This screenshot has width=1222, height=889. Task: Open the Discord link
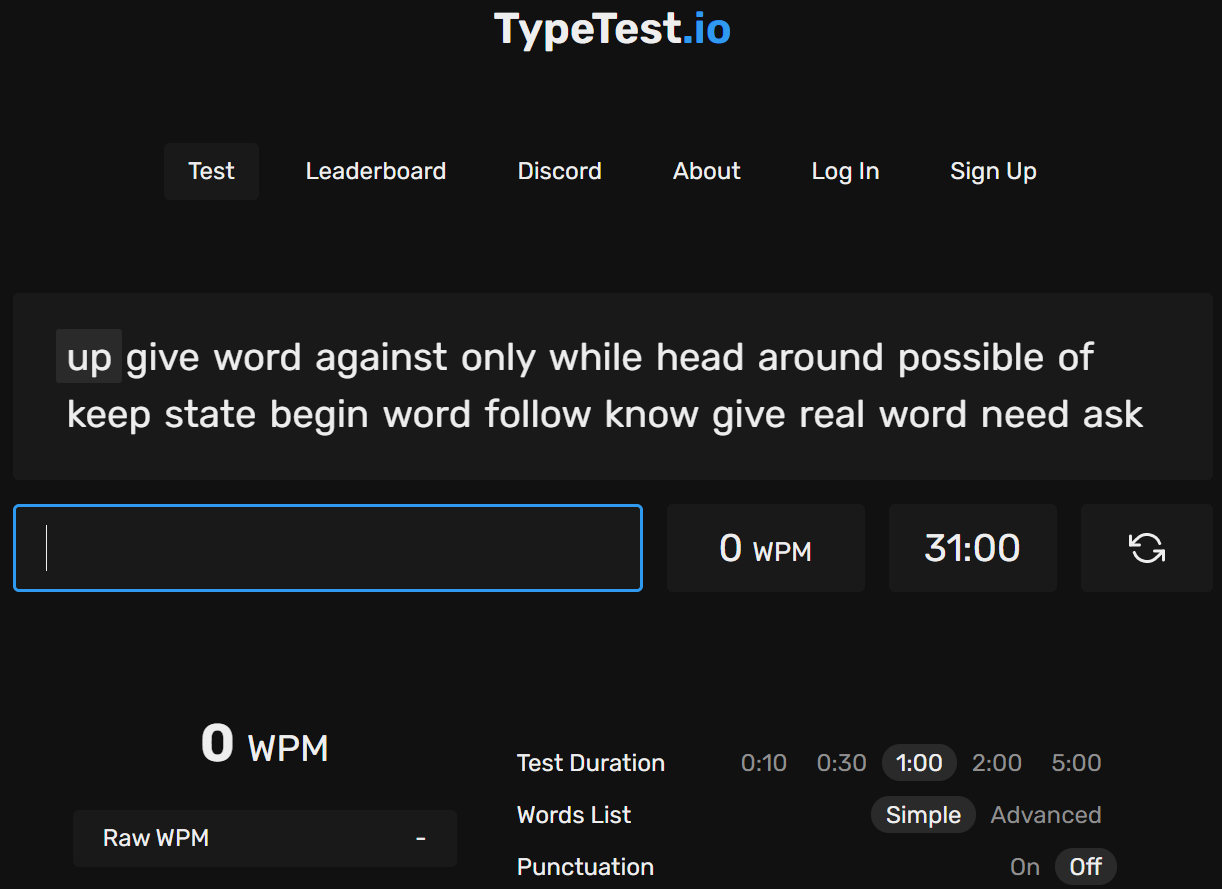tap(559, 171)
